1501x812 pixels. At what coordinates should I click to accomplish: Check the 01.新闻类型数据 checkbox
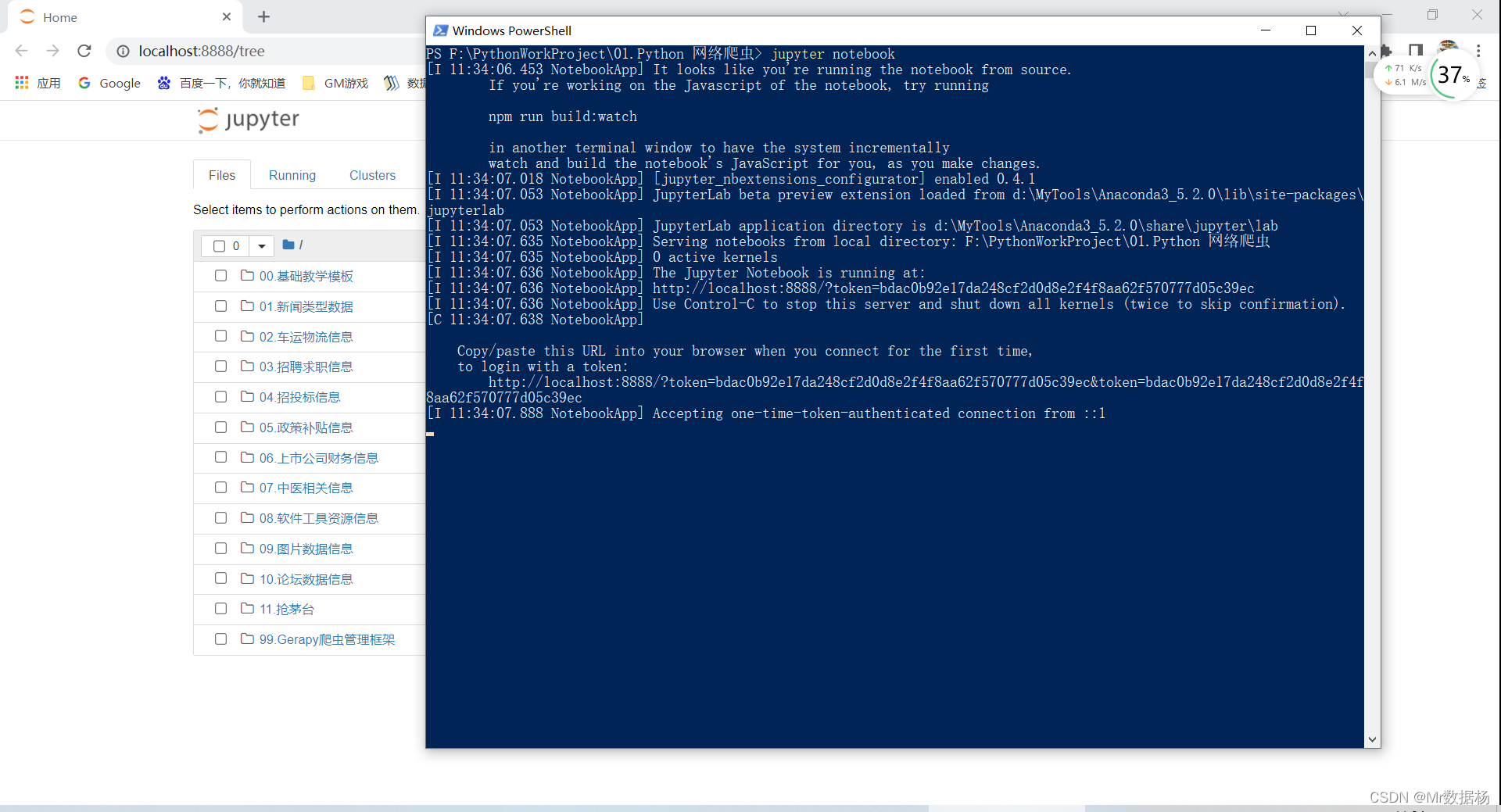pyautogui.click(x=221, y=306)
